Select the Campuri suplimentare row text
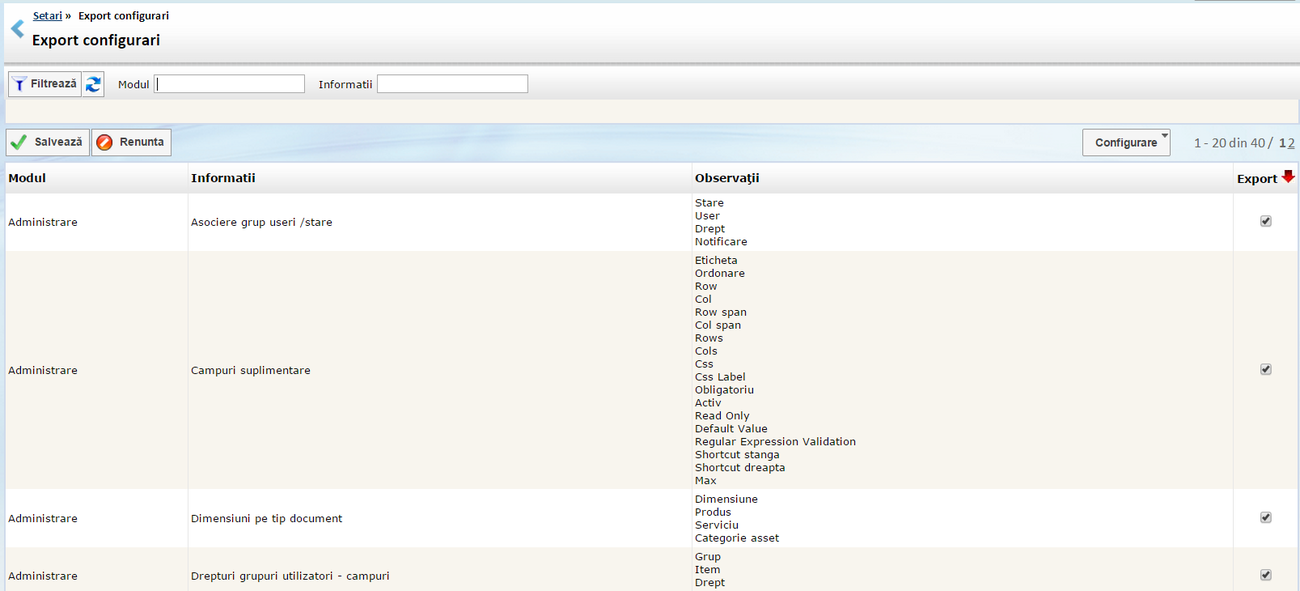 click(250, 370)
